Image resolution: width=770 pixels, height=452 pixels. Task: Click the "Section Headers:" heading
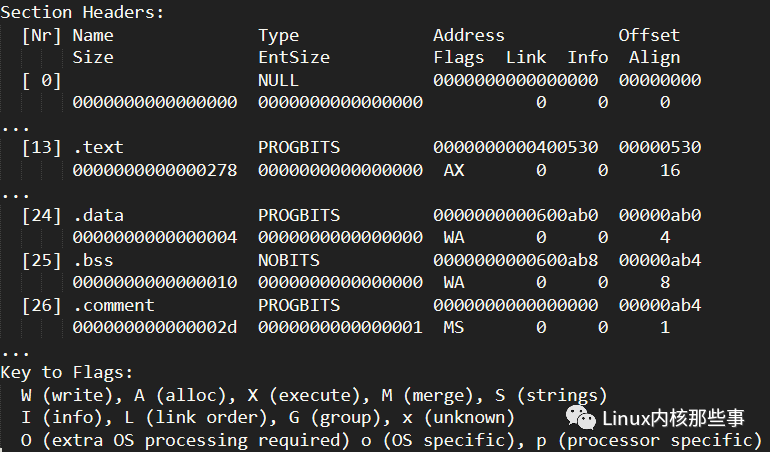click(x=83, y=12)
